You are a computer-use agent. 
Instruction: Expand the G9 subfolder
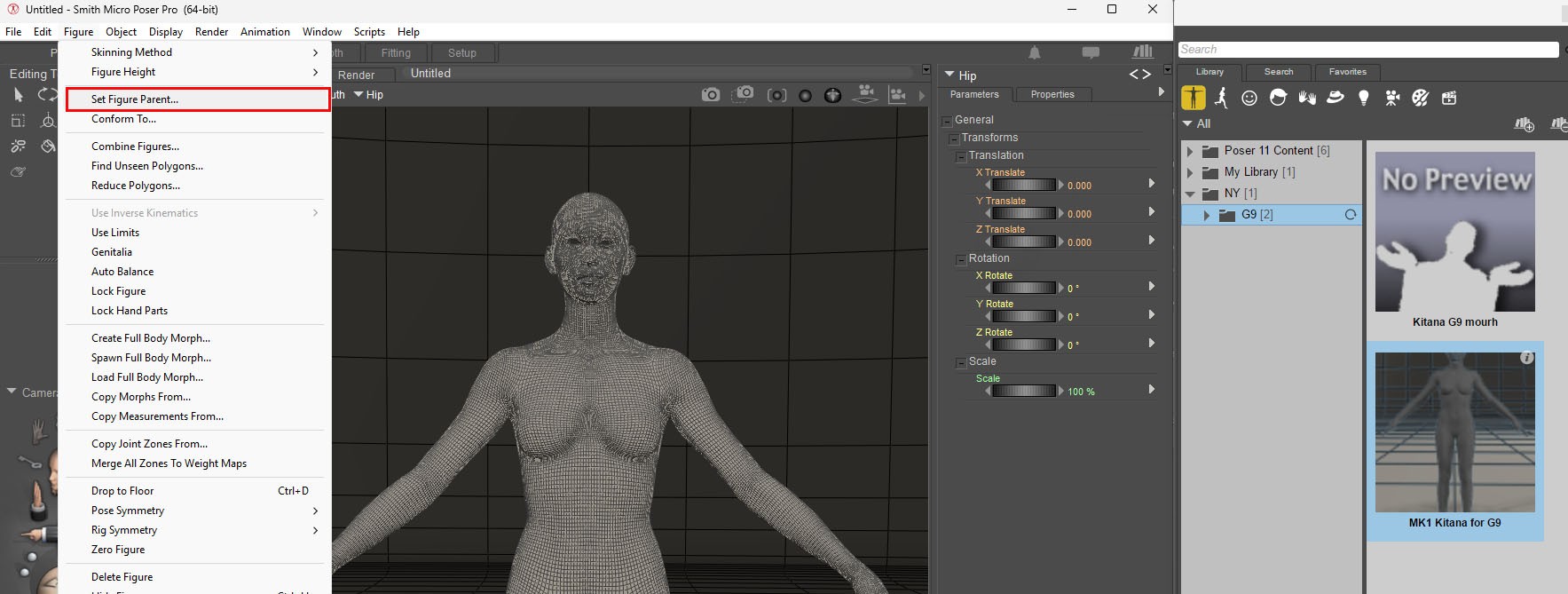pos(1206,215)
